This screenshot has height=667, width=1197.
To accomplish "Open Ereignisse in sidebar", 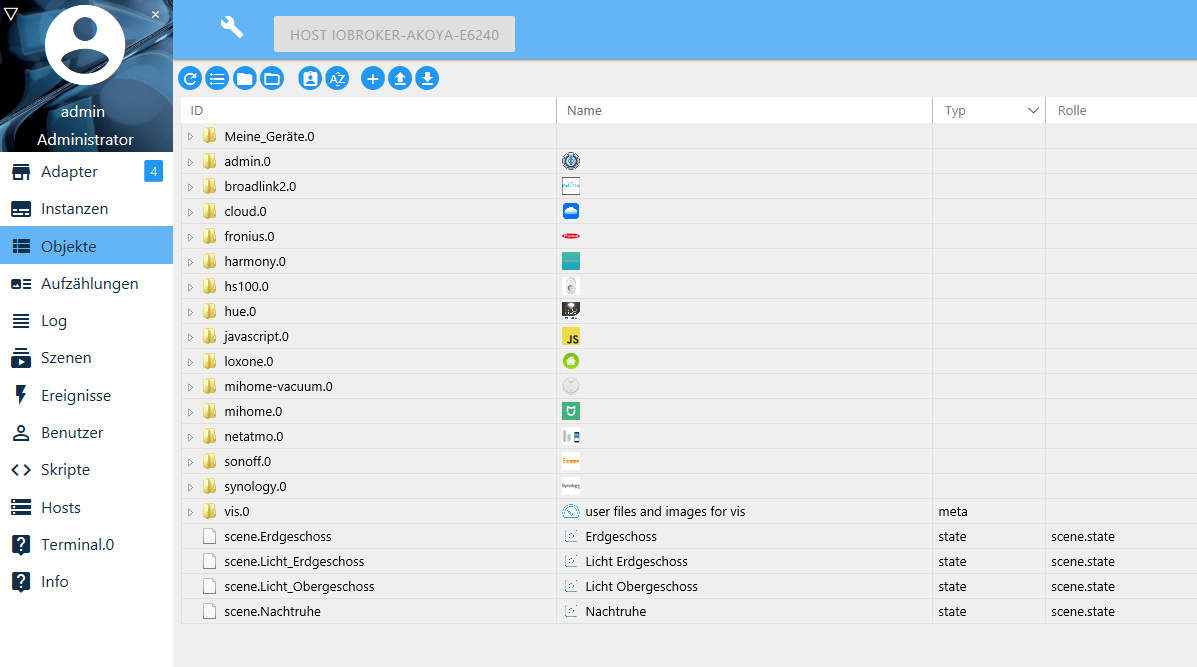I will 86,395.
